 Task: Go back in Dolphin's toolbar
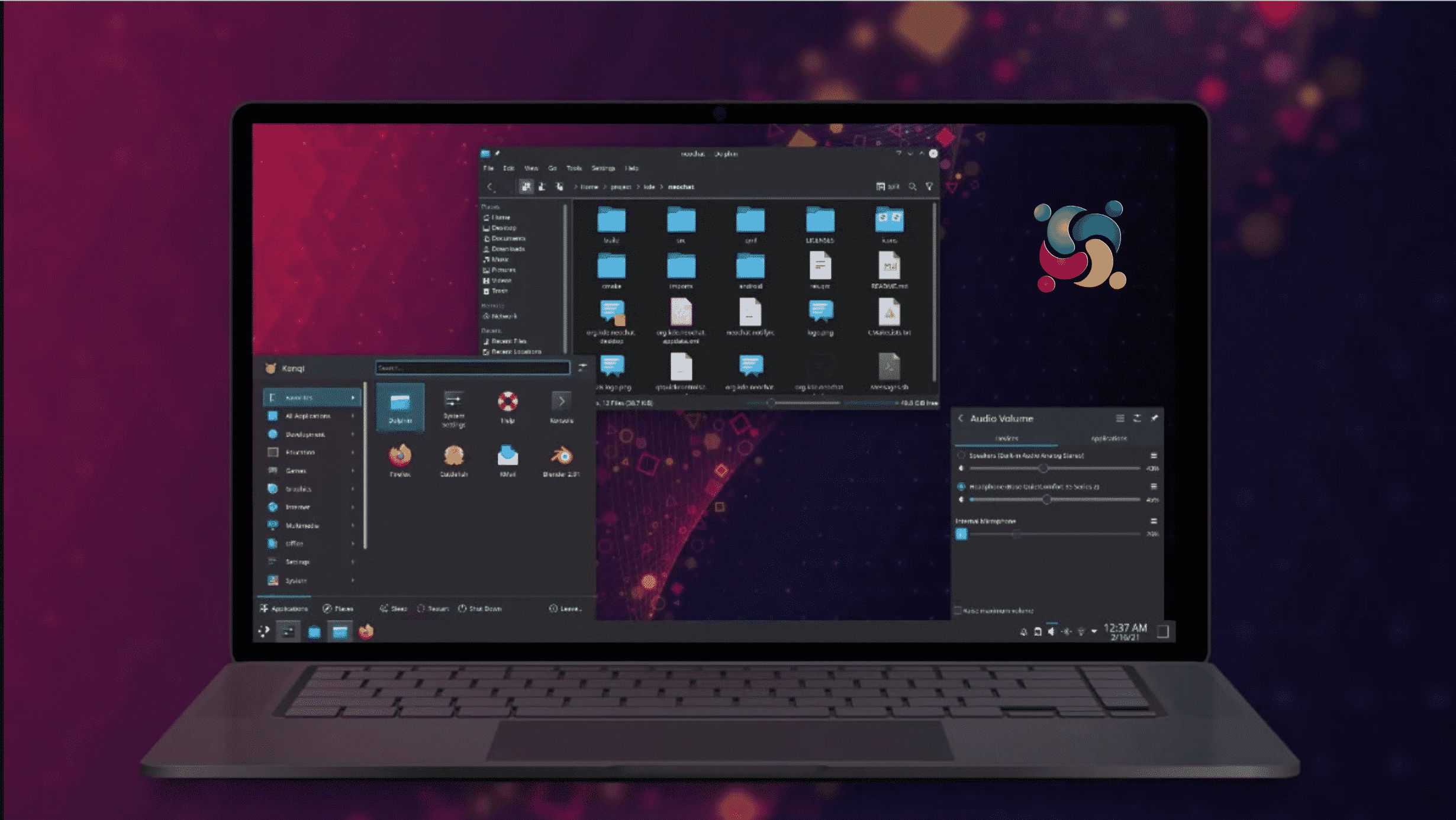(490, 187)
